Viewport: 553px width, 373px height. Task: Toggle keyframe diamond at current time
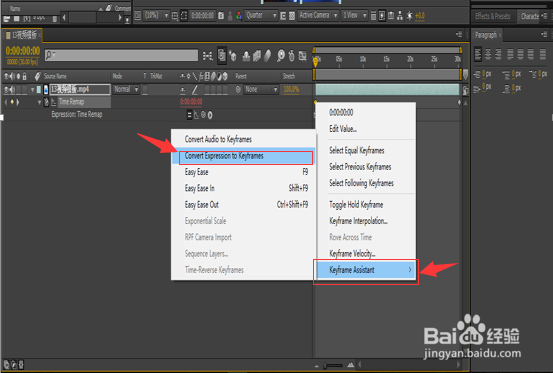[x=12, y=102]
